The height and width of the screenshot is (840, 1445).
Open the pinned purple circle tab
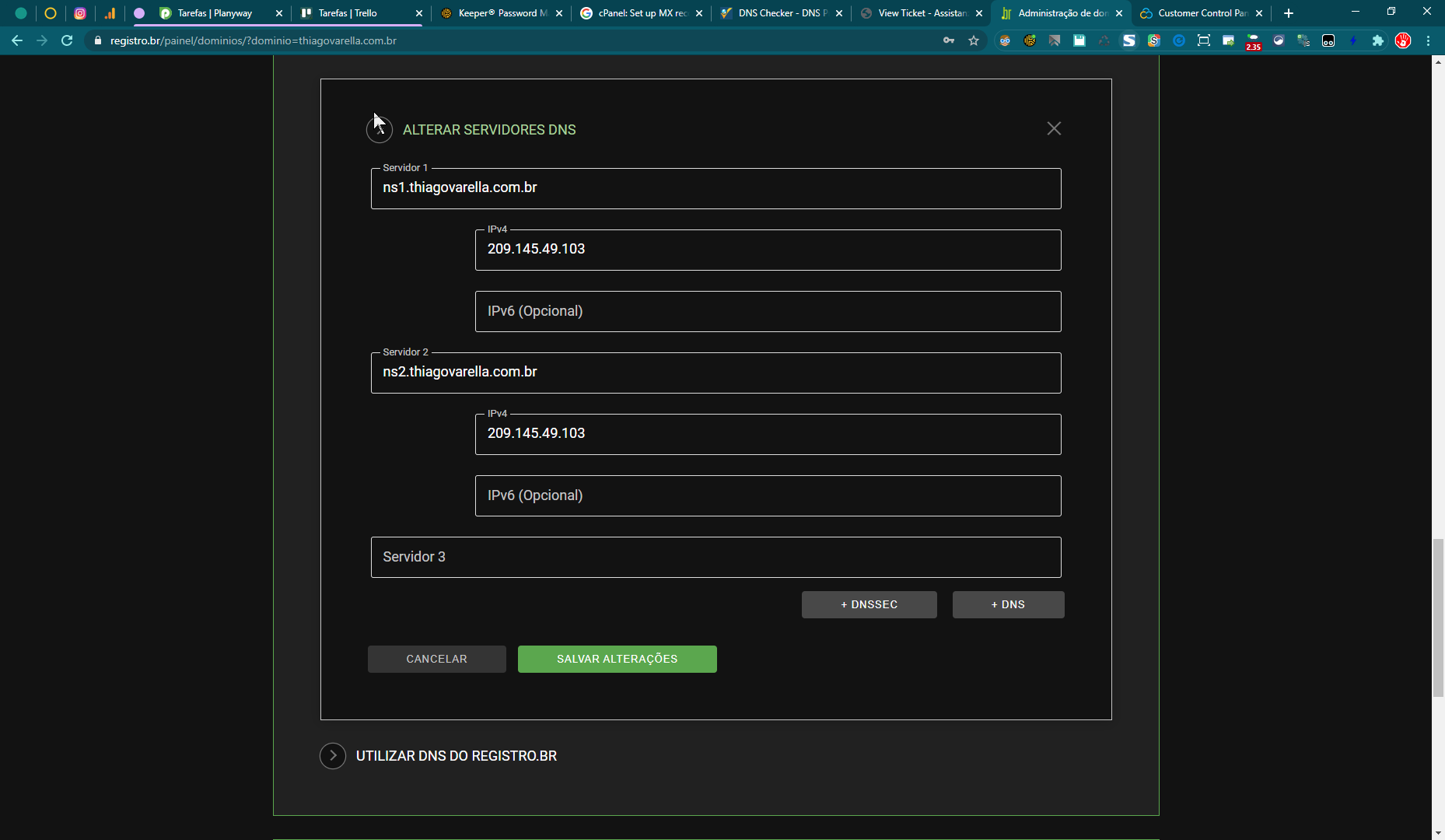coord(139,13)
